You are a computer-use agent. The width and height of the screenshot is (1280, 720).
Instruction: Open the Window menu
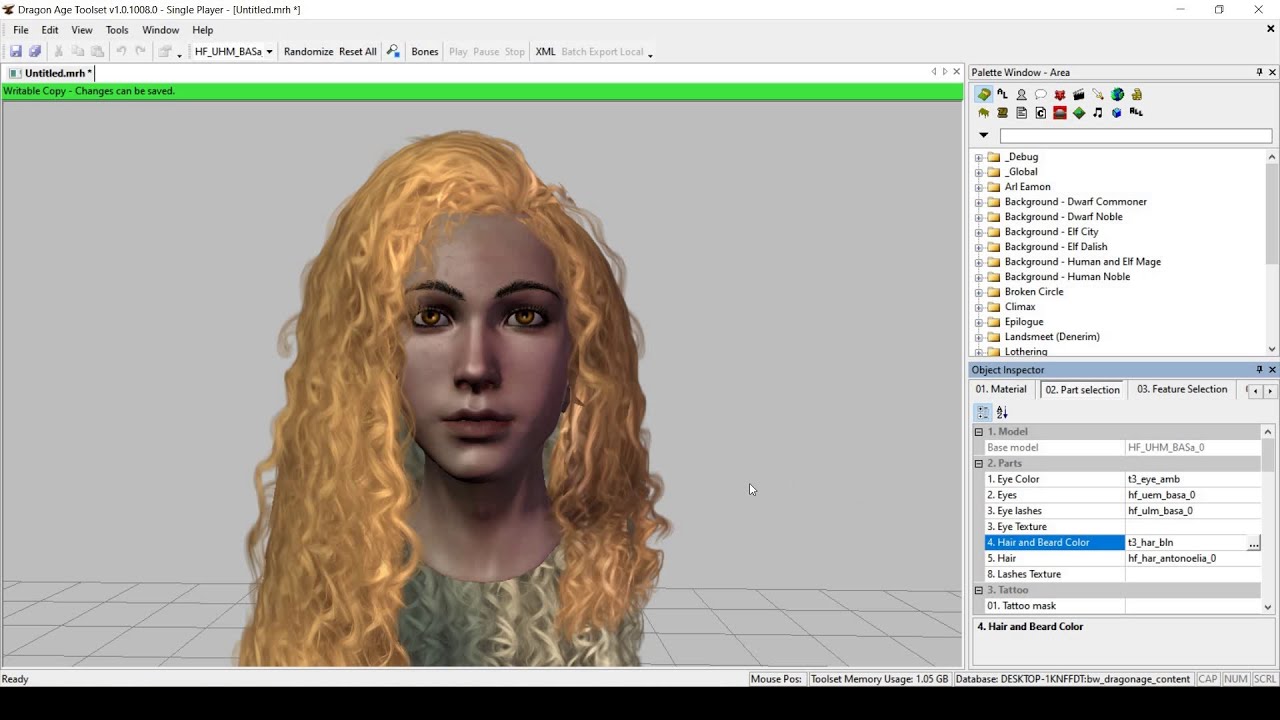[160, 30]
